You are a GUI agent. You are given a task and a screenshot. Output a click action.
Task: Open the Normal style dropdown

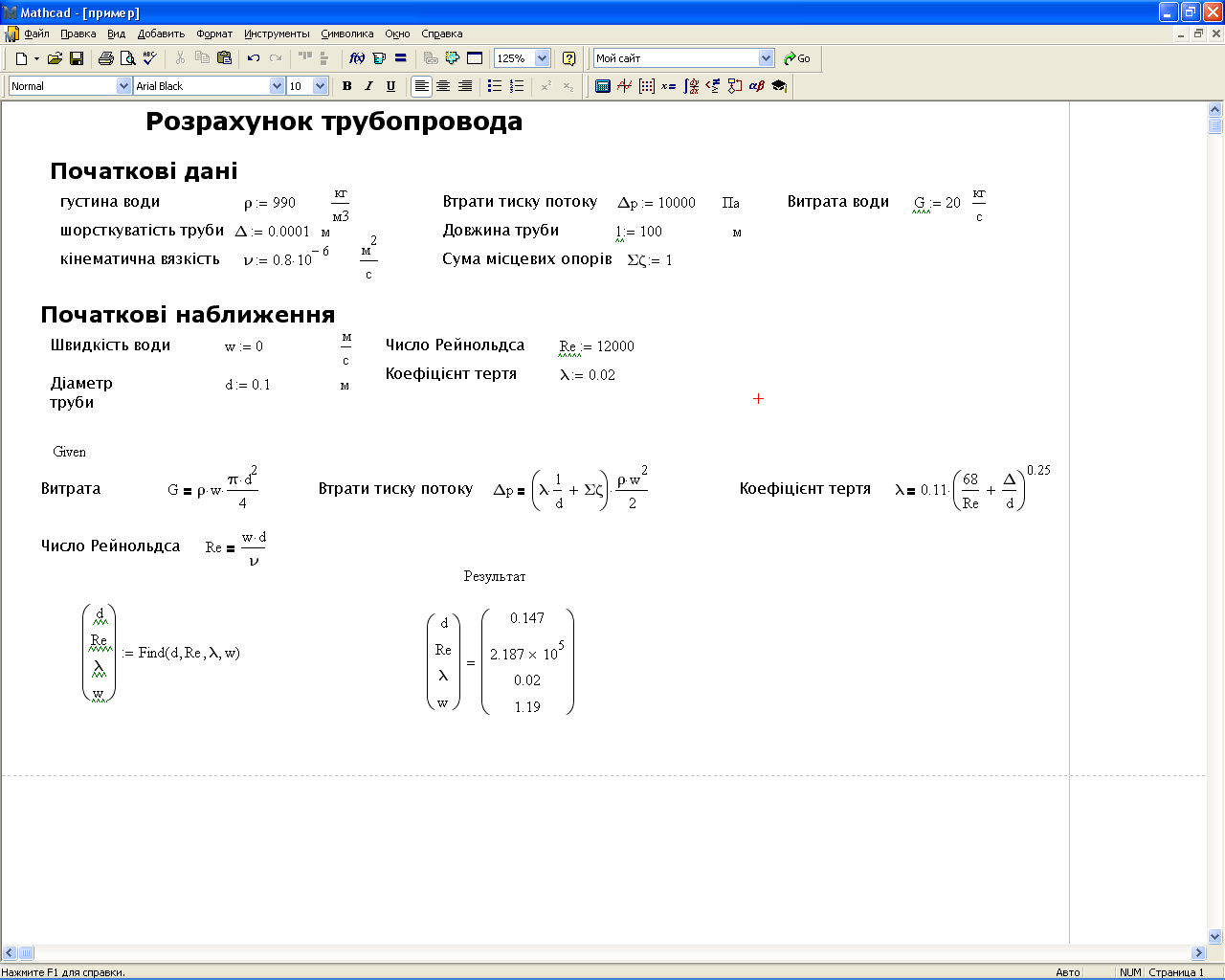tap(123, 86)
